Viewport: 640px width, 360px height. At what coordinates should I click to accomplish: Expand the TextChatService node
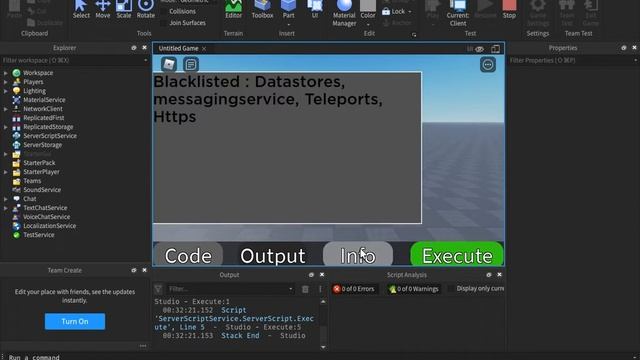tap(6, 208)
